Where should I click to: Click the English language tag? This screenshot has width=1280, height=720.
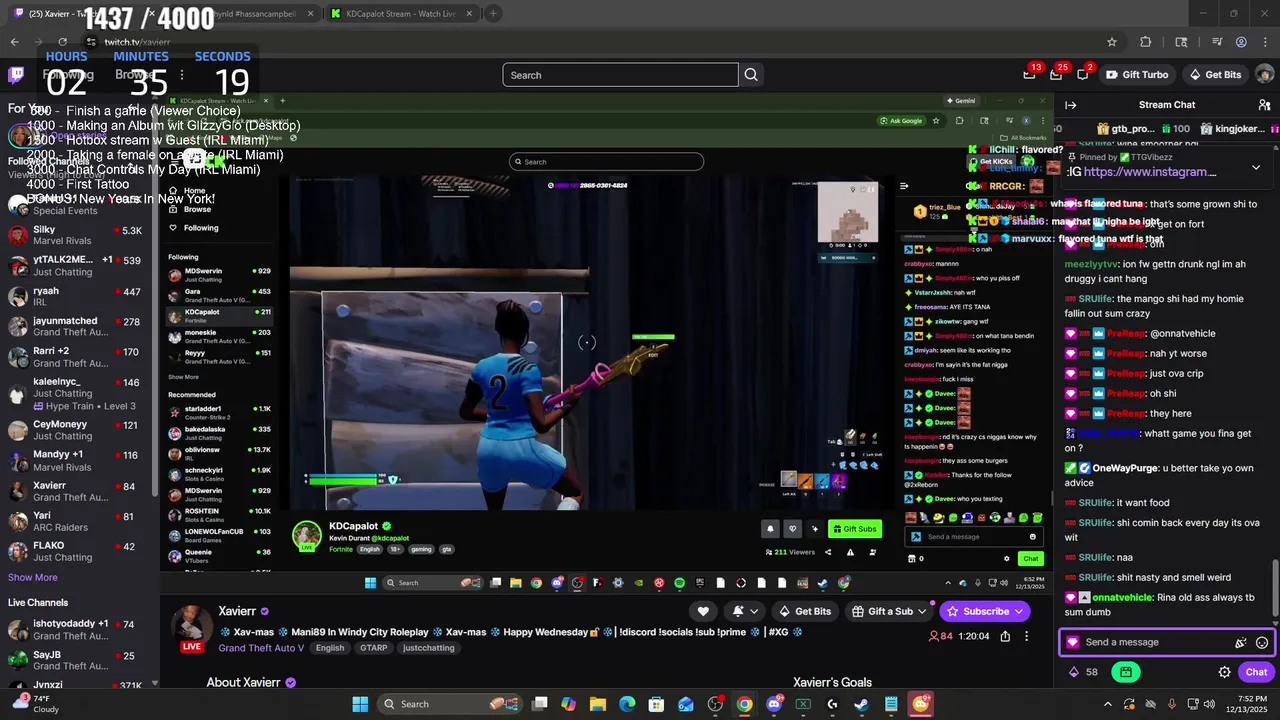click(x=329, y=648)
